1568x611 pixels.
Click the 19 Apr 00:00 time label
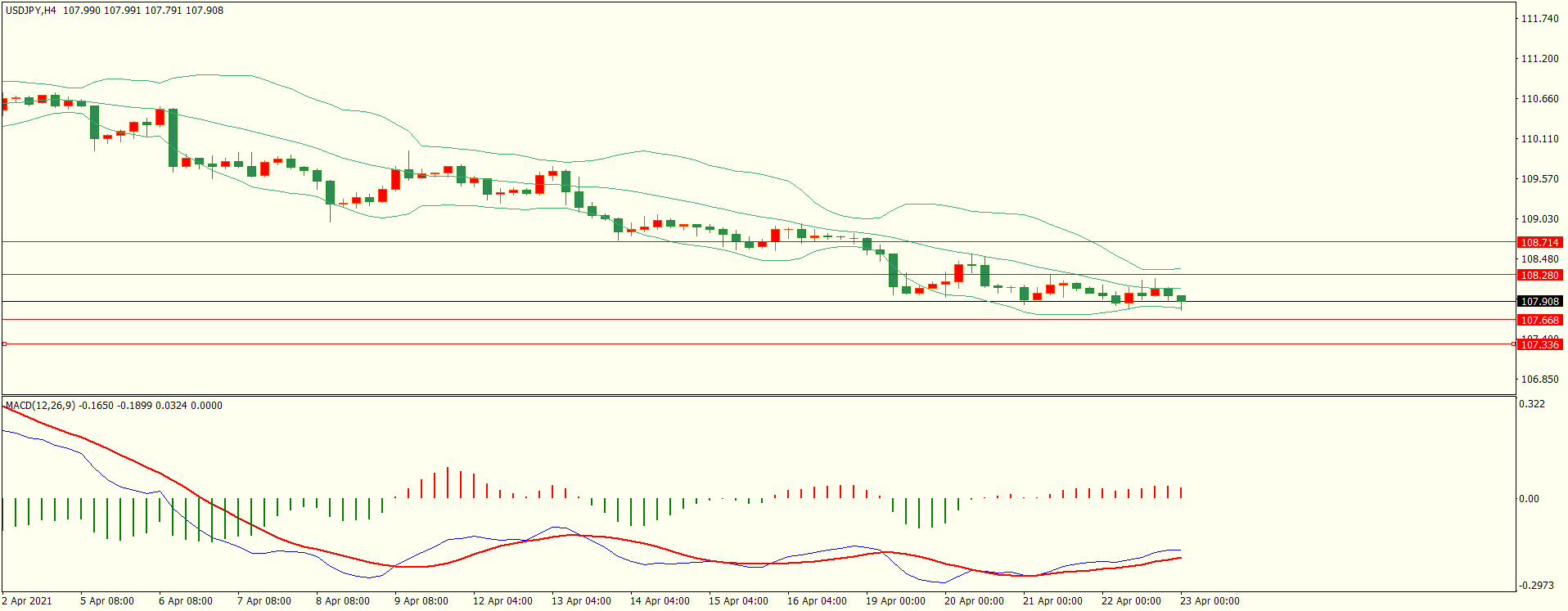pyautogui.click(x=895, y=601)
